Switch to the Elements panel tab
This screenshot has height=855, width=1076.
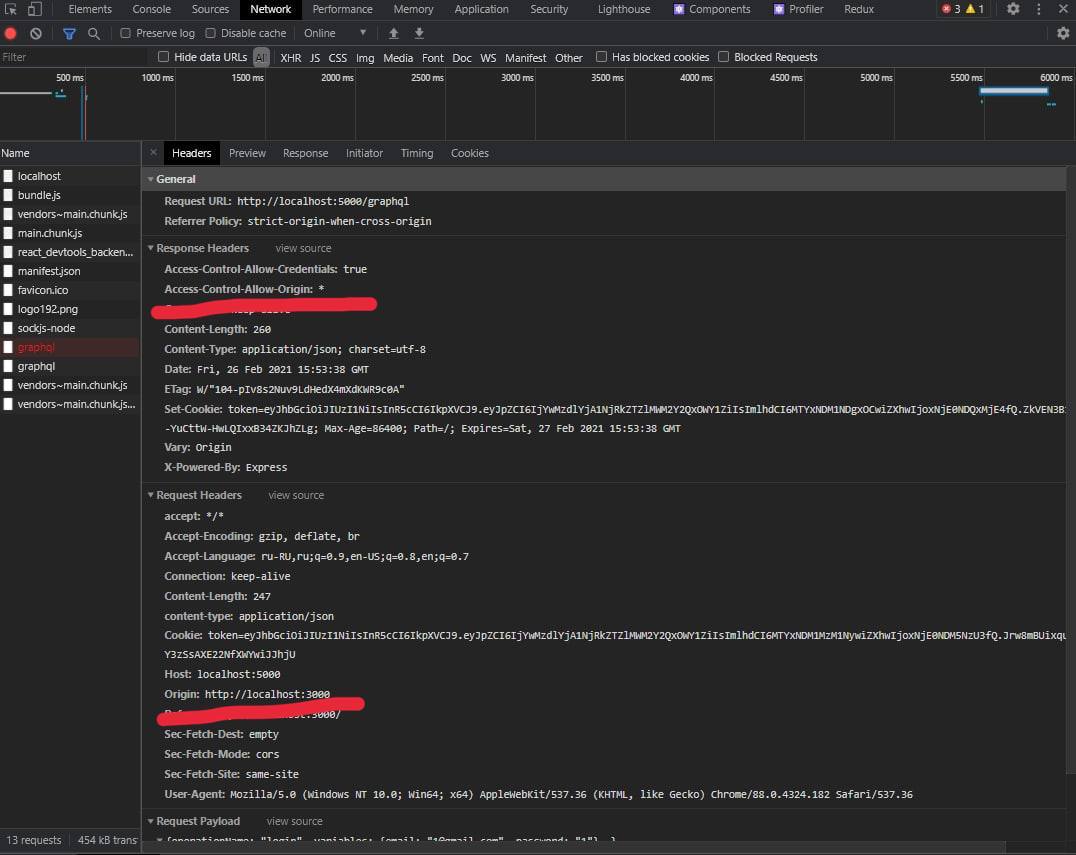pyautogui.click(x=90, y=9)
